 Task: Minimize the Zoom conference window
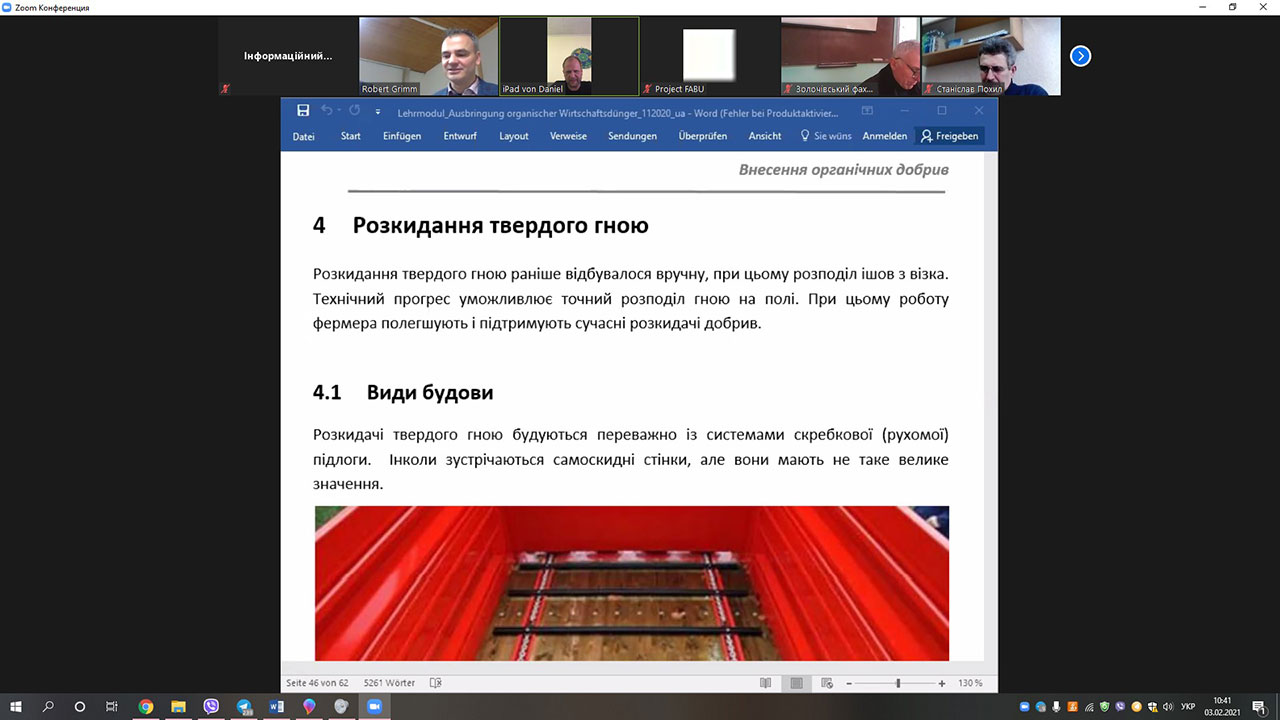click(1204, 7)
